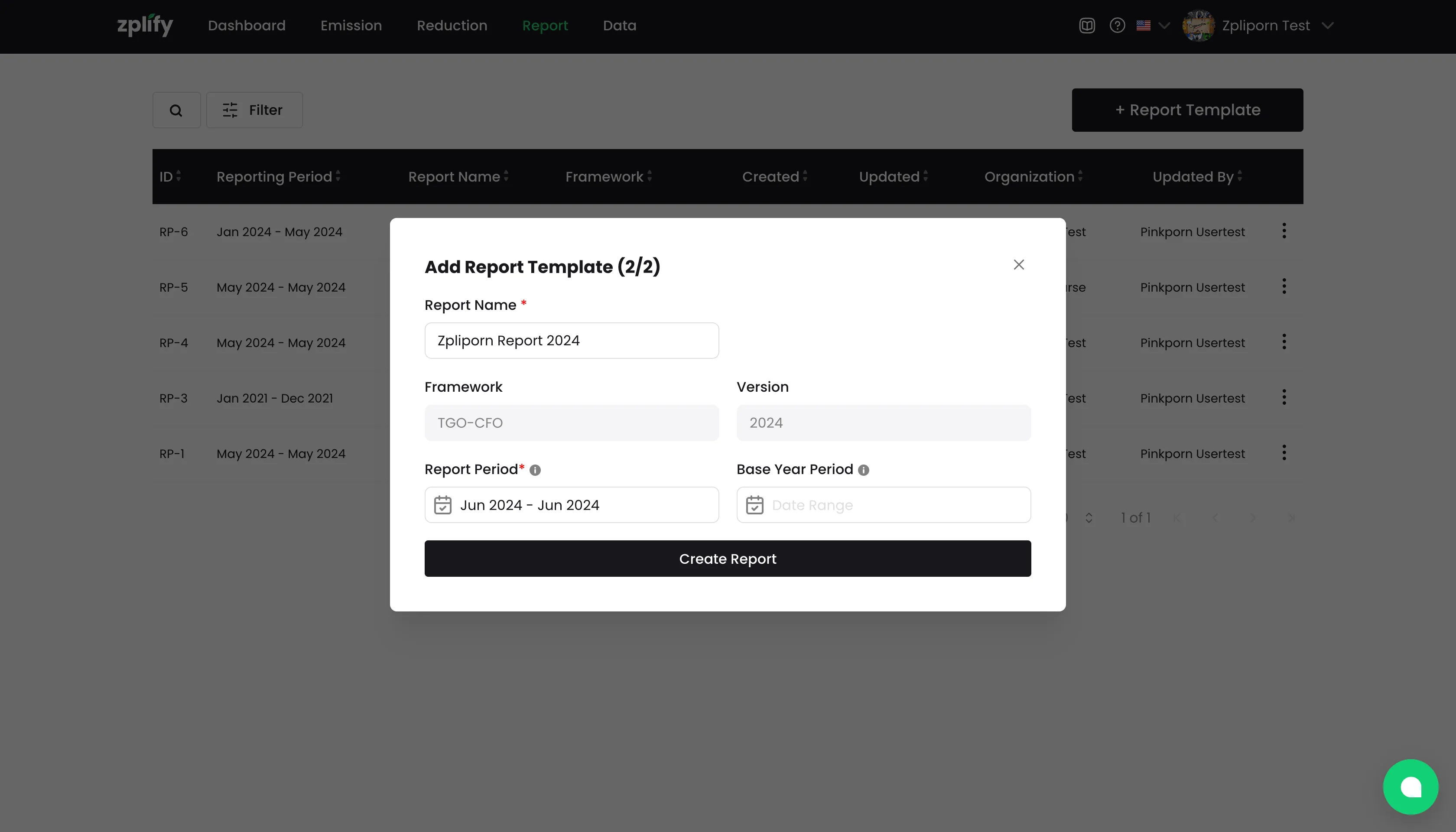Go to the Dashboard menu
Viewport: 1456px width, 832px height.
[246, 26]
